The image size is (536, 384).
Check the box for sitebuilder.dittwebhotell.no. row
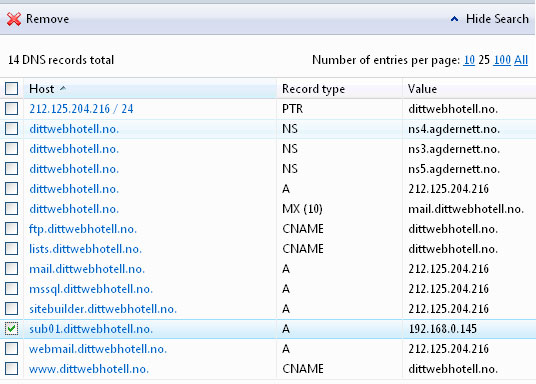coord(12,309)
